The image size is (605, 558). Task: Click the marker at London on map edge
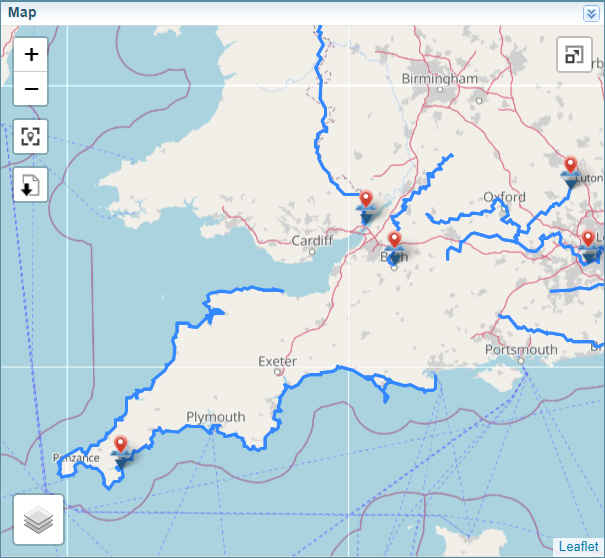pyautogui.click(x=588, y=240)
